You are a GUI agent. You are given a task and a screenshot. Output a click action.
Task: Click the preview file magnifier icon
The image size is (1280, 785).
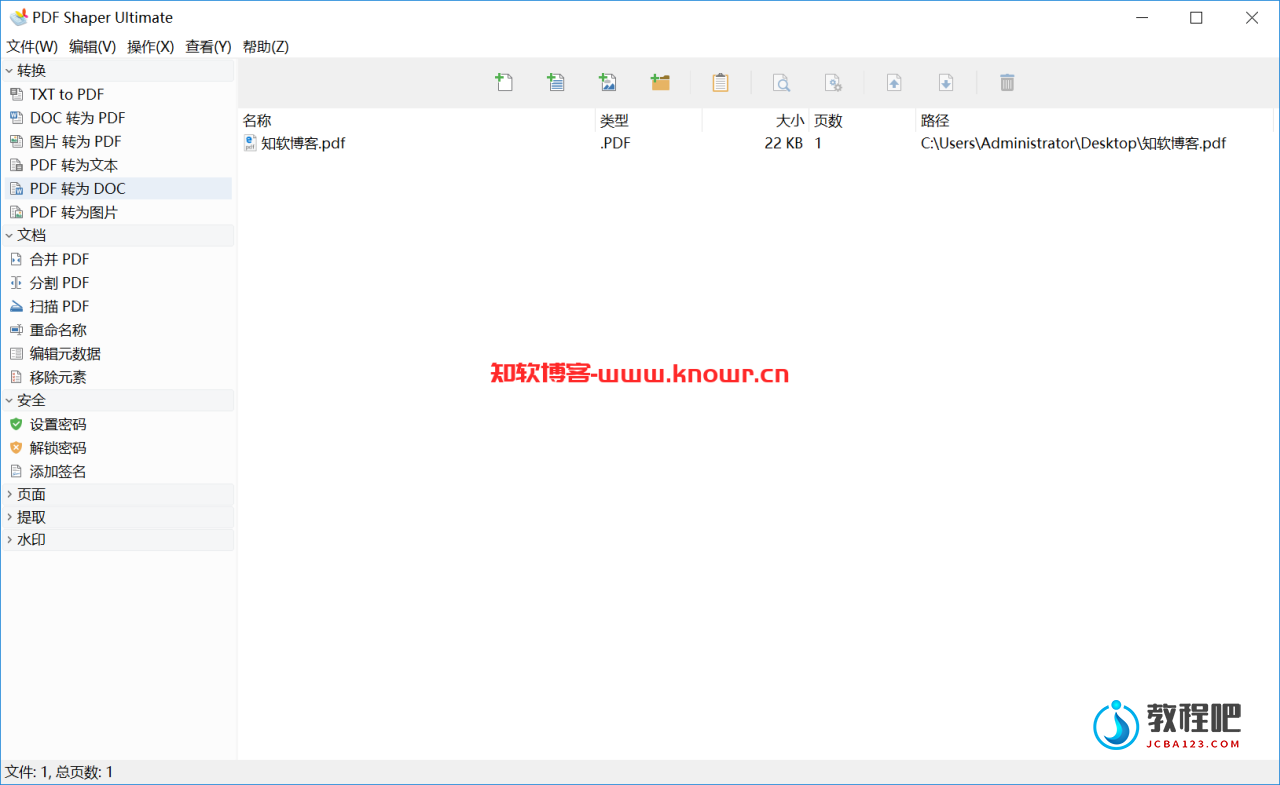(781, 82)
